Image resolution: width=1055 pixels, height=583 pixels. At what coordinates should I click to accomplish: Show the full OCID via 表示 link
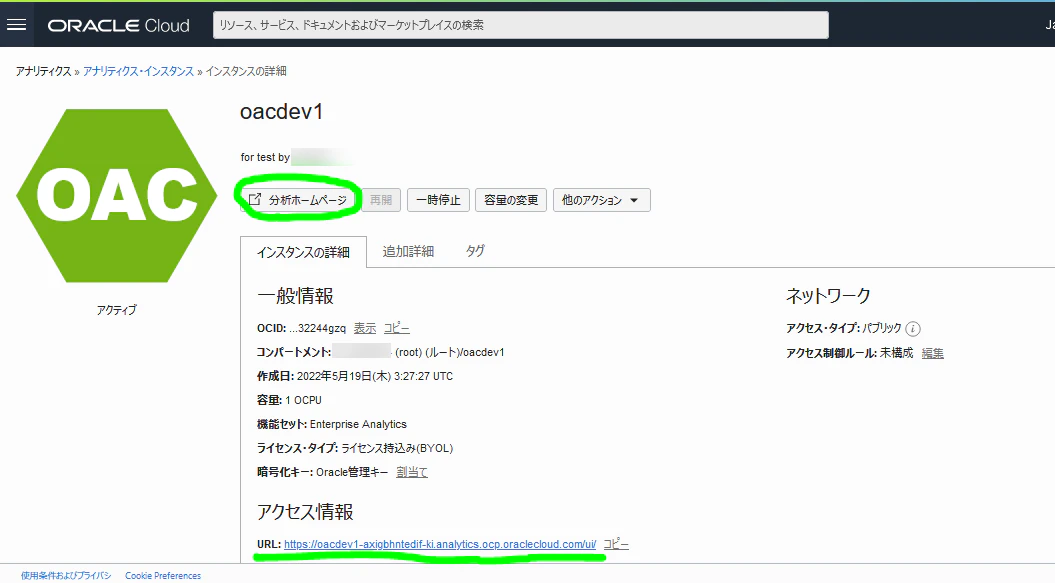click(x=365, y=328)
